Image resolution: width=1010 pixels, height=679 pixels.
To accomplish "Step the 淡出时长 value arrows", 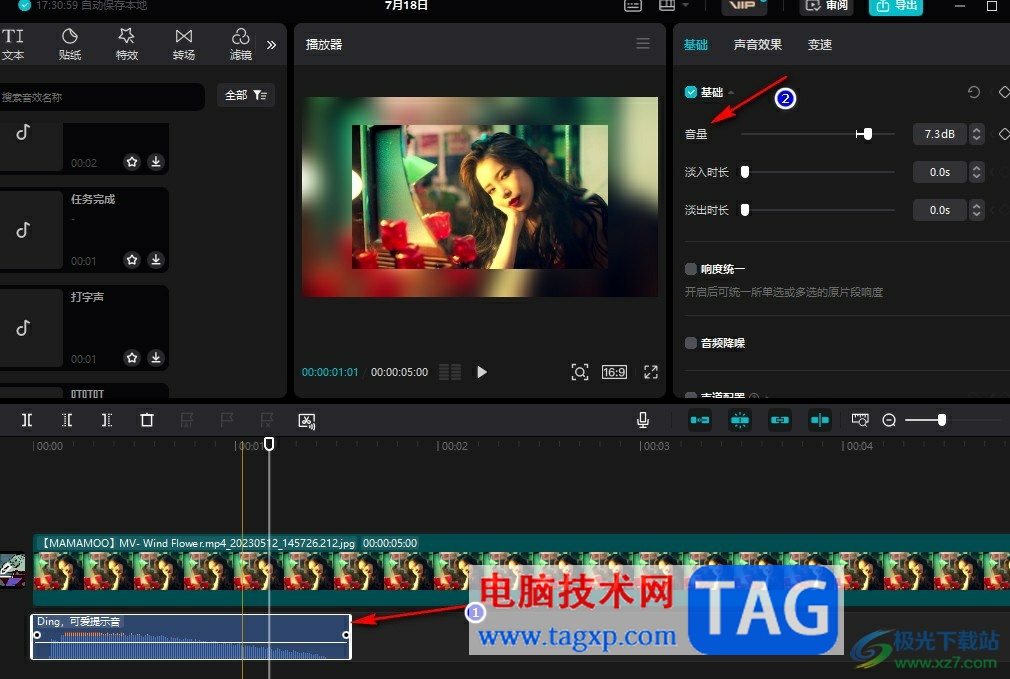I will [977, 210].
